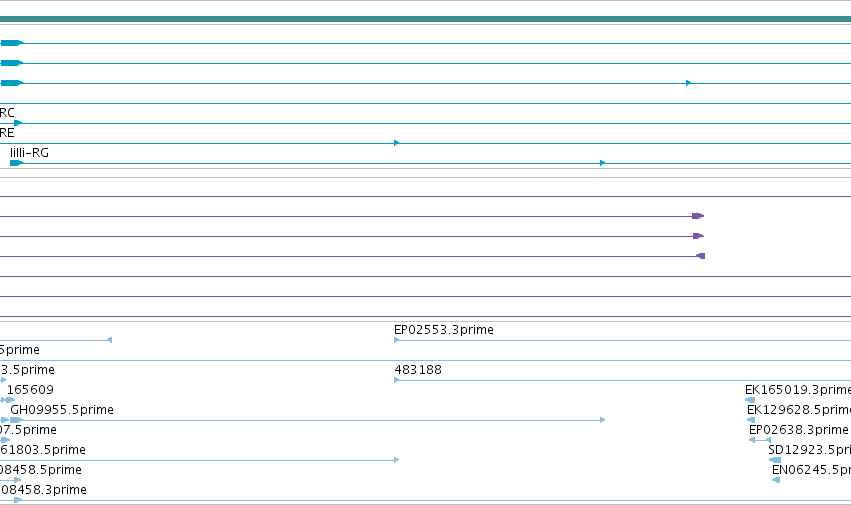Viewport: 851px width, 505px height.
Task: Click the EK165019.3prime EST label
Action: click(798, 390)
